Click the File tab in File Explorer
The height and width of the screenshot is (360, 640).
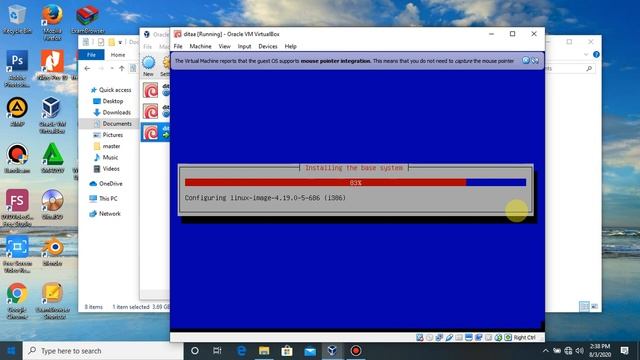coord(91,55)
